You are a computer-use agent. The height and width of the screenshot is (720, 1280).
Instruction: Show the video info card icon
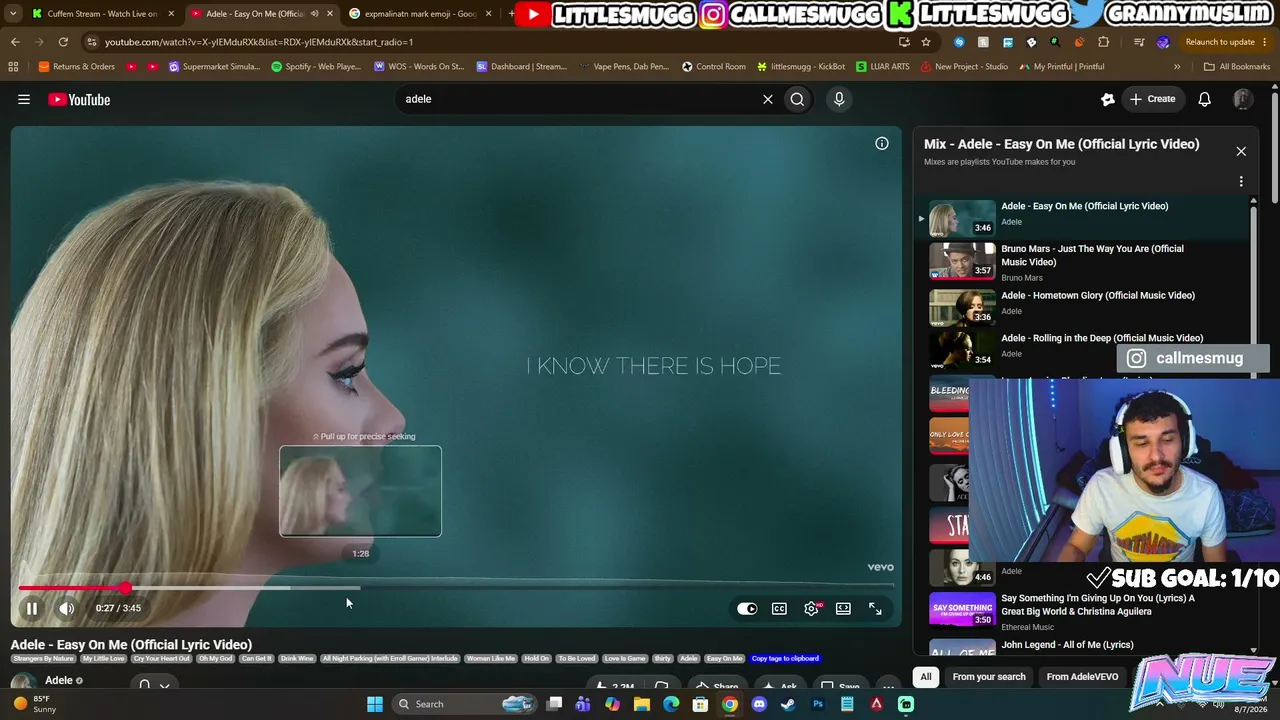[882, 144]
